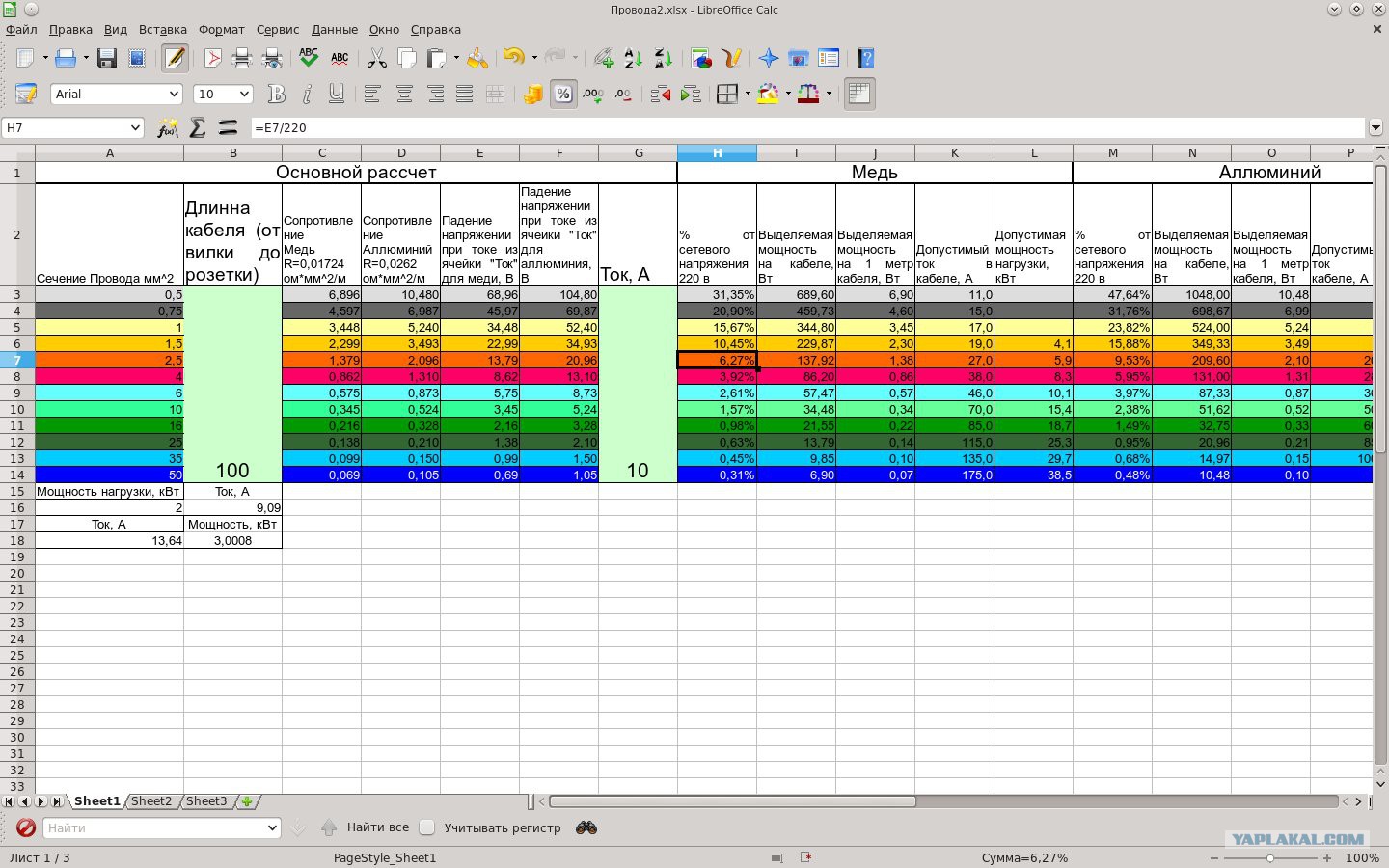Click the Cut scissors icon
Viewport: 1389px width, 868px height.
click(376, 59)
